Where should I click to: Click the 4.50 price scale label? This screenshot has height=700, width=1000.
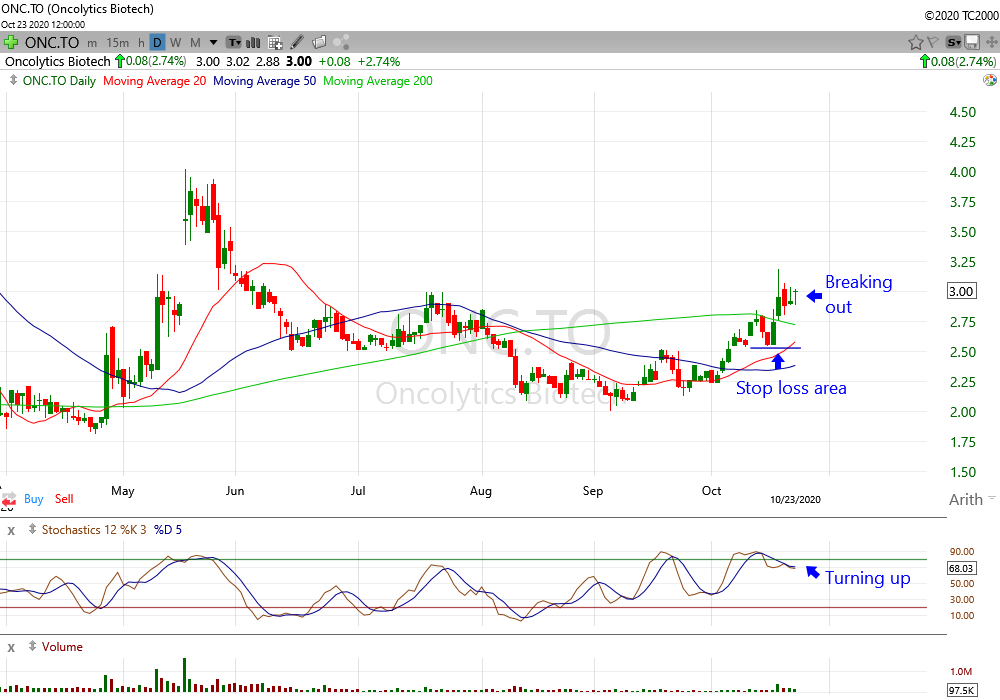click(x=962, y=112)
